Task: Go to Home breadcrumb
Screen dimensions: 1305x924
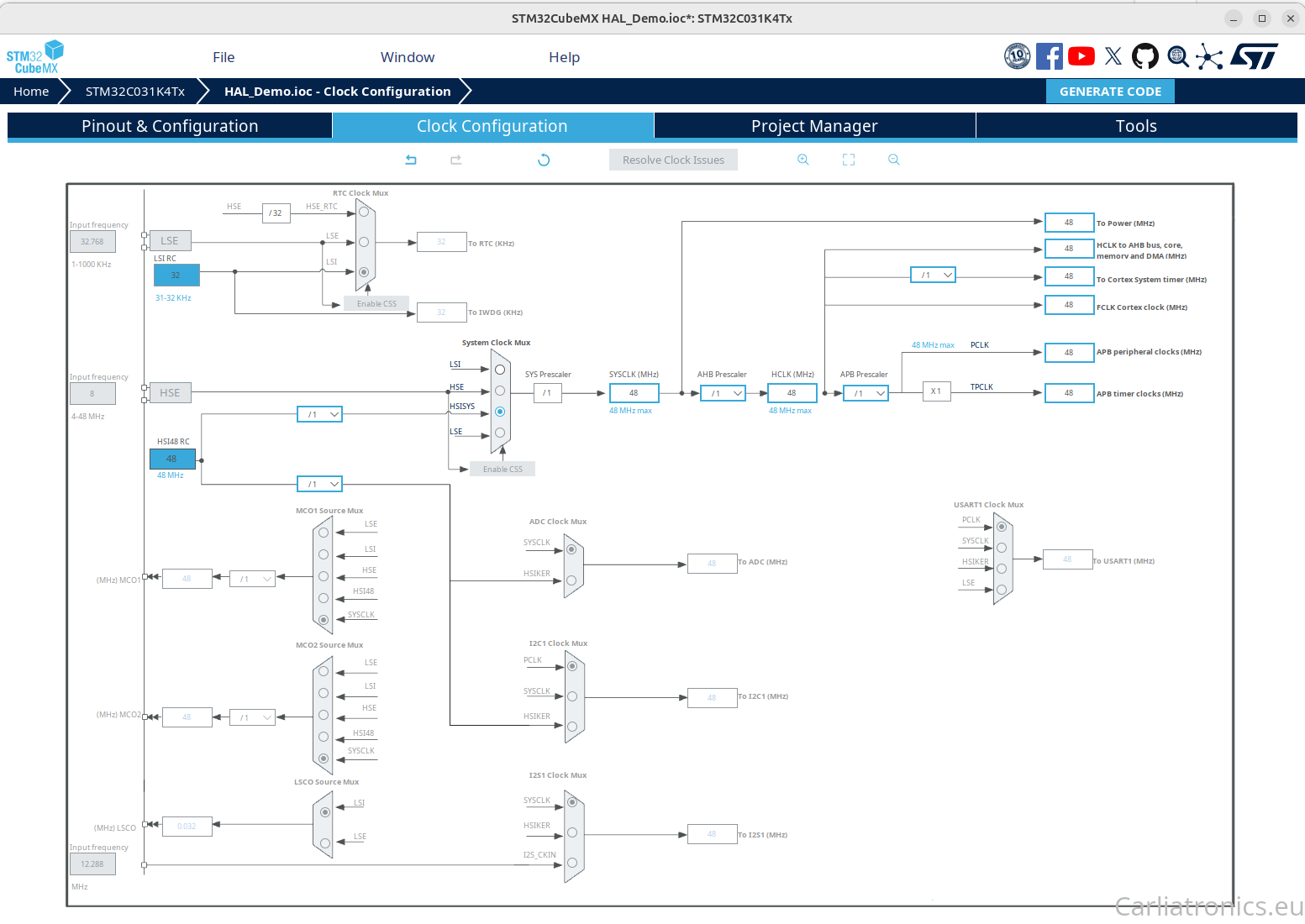Action: (x=31, y=92)
